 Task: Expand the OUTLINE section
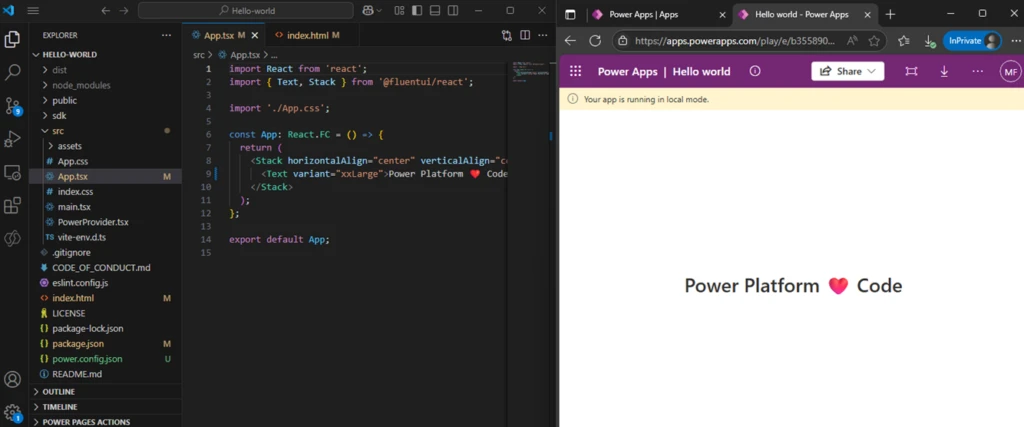(58, 391)
